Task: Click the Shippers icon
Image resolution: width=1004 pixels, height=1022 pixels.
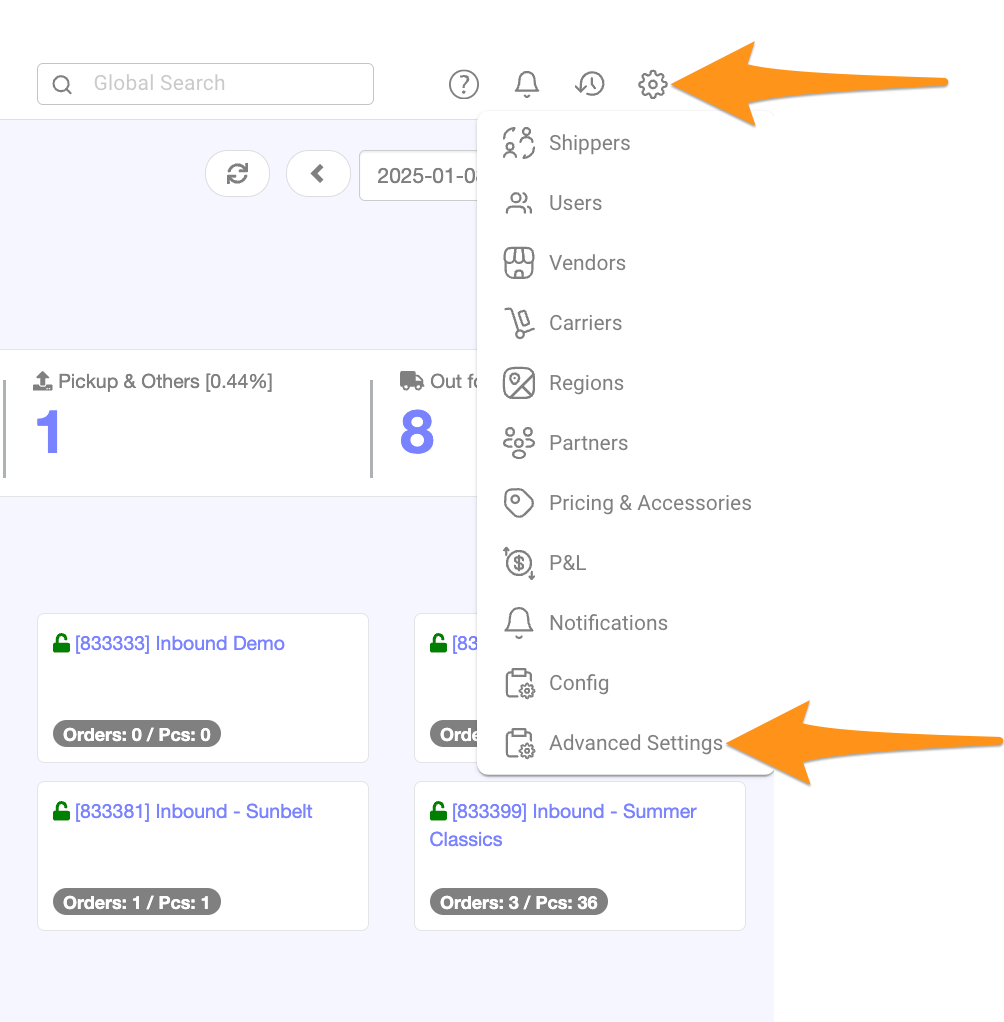Action: click(x=519, y=143)
